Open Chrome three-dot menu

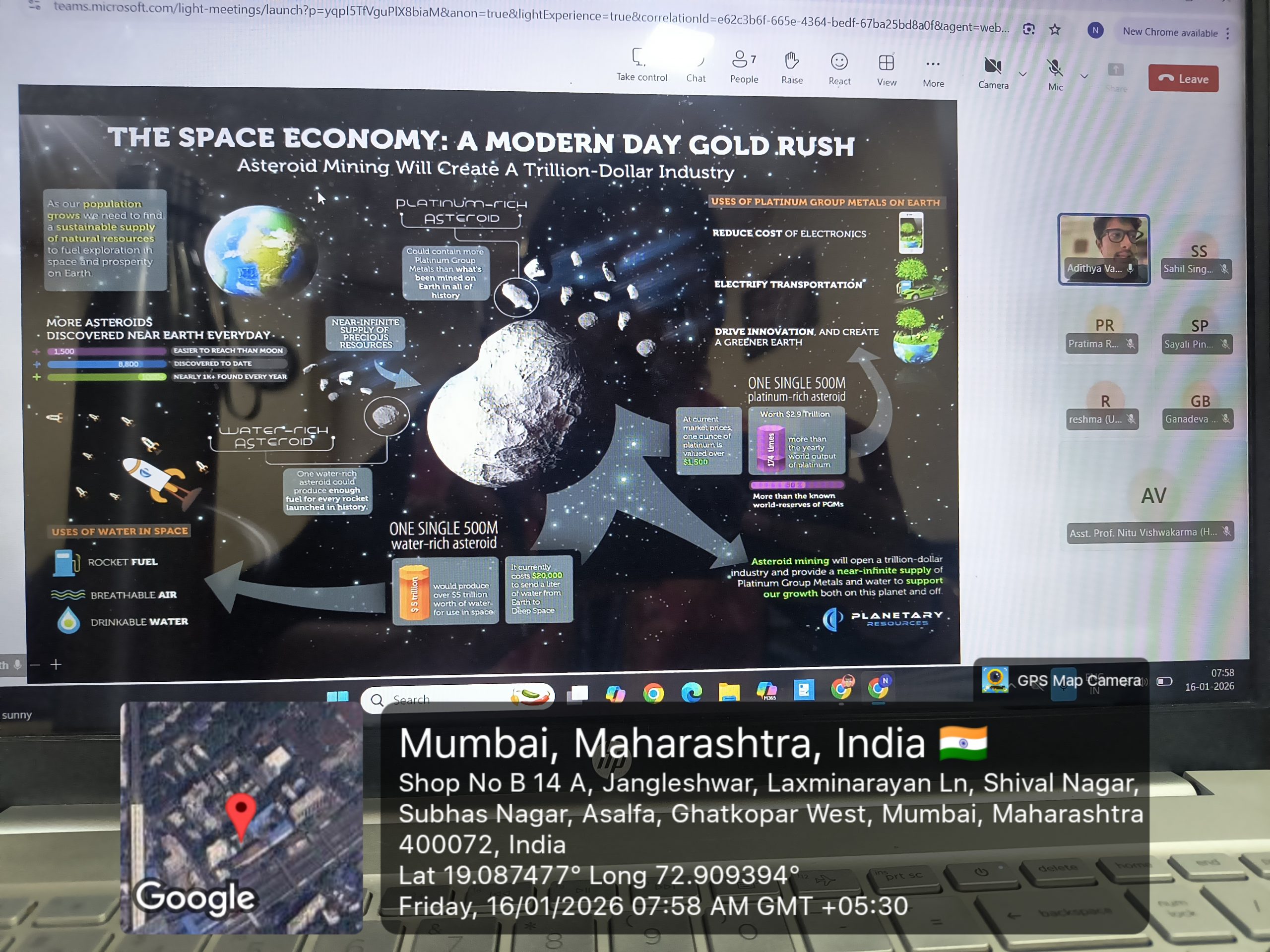click(1227, 33)
